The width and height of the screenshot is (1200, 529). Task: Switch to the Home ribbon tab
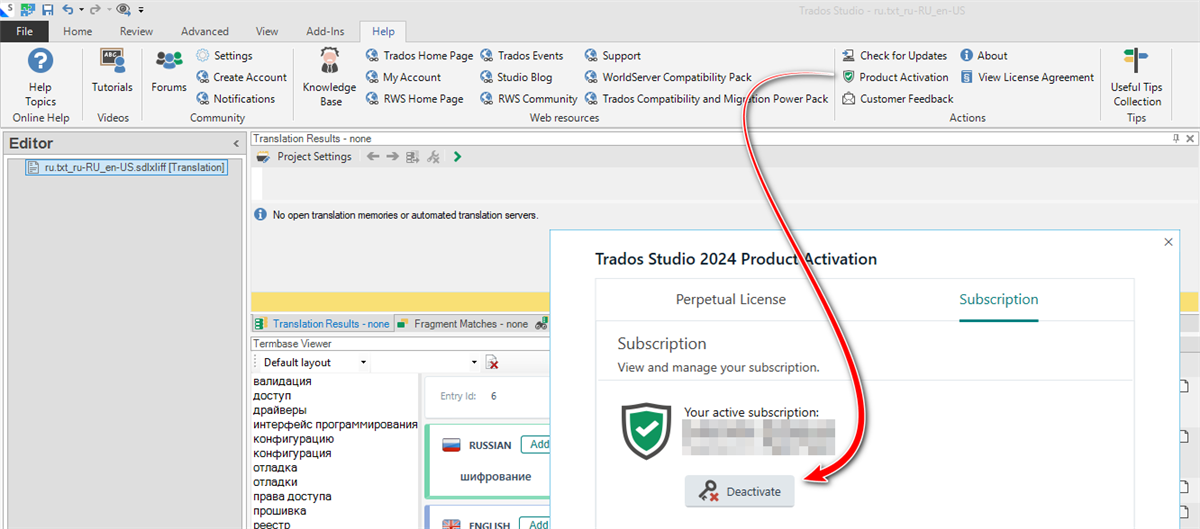pos(78,31)
